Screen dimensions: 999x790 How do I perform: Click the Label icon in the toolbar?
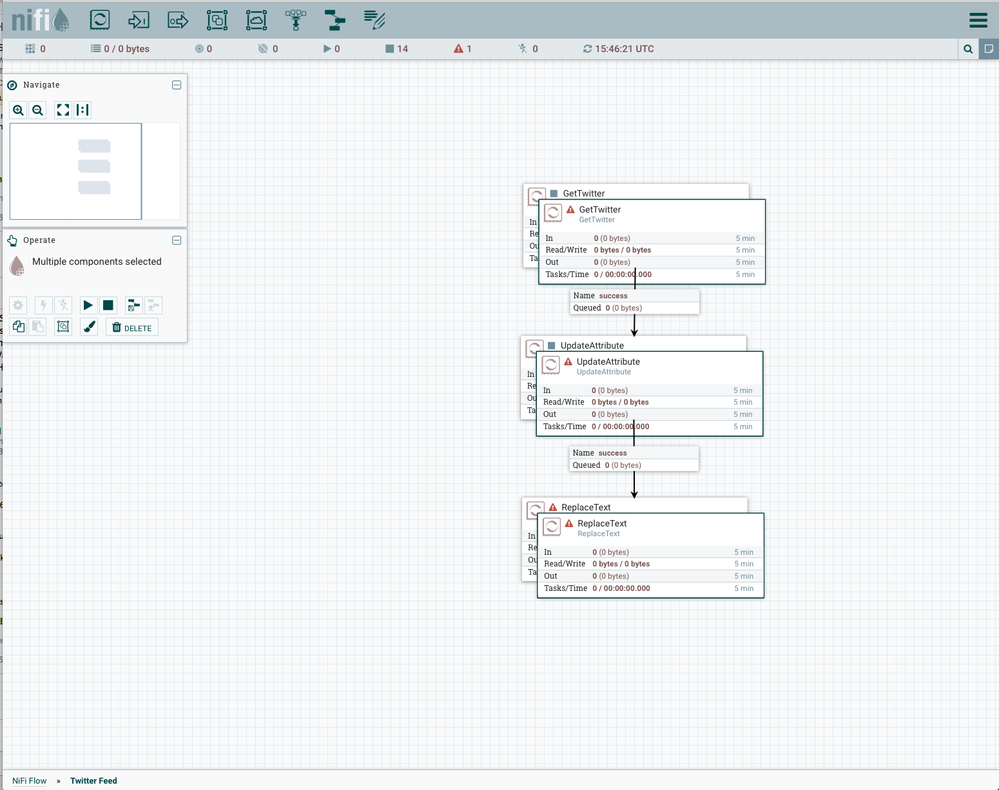pyautogui.click(x=374, y=19)
